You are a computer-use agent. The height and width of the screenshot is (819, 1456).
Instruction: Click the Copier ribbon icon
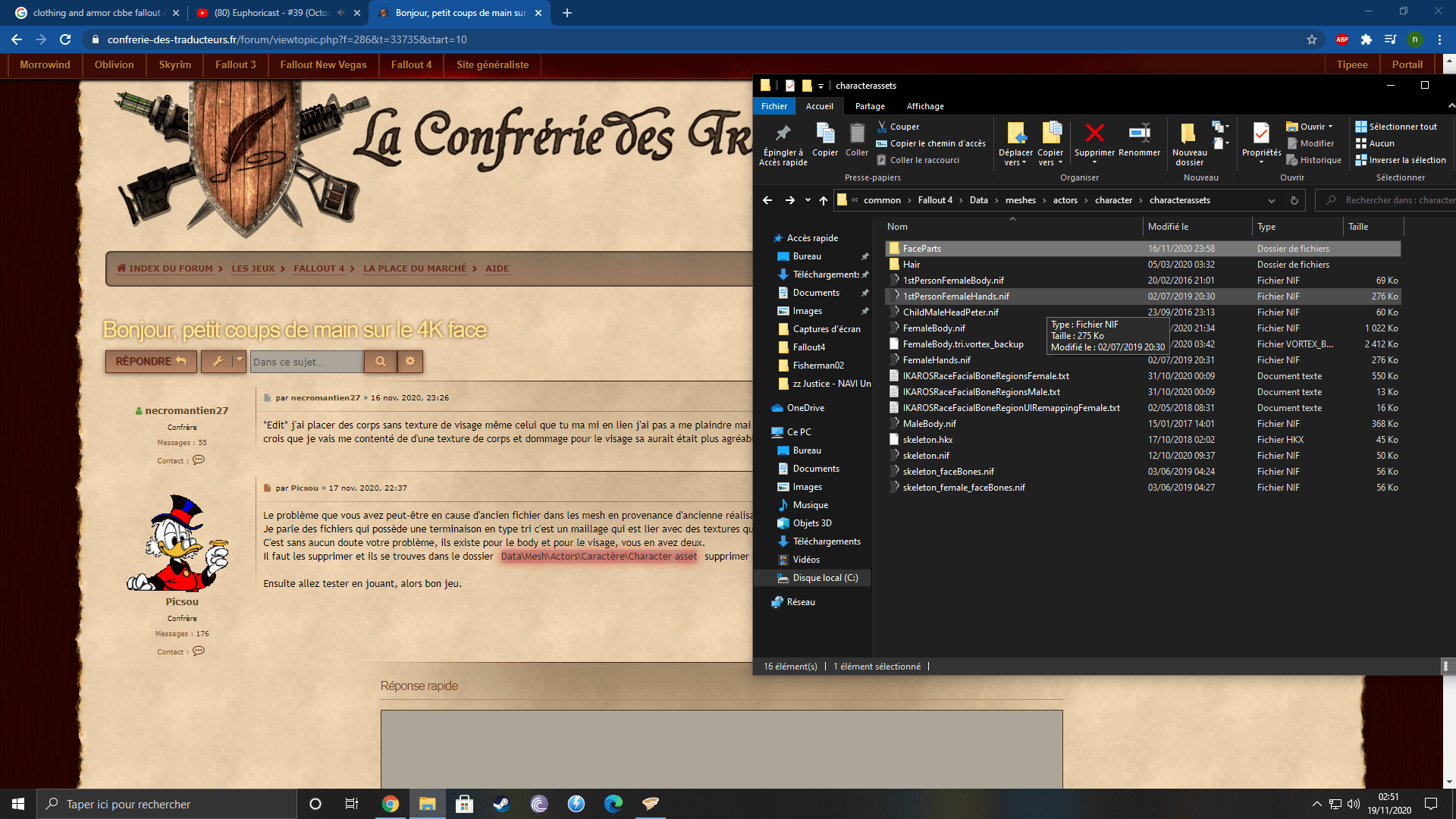pos(825,133)
